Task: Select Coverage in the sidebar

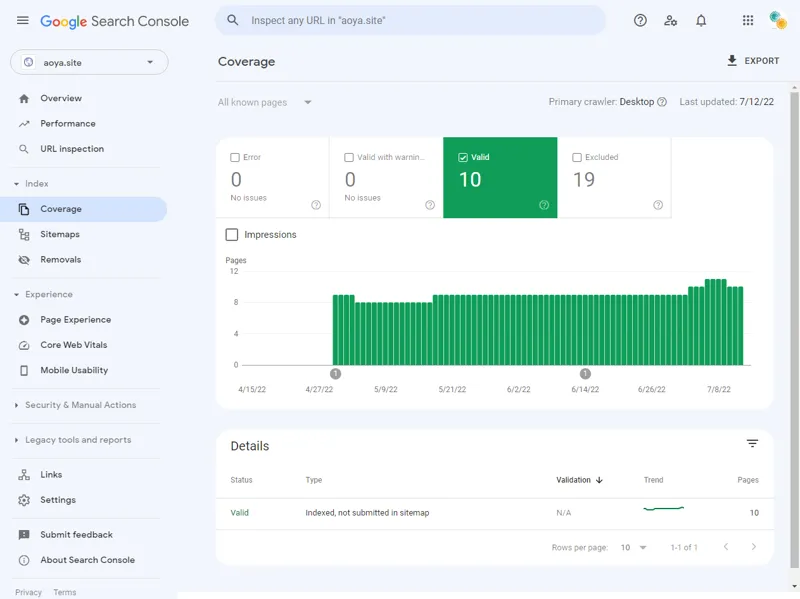Action: [x=83, y=209]
